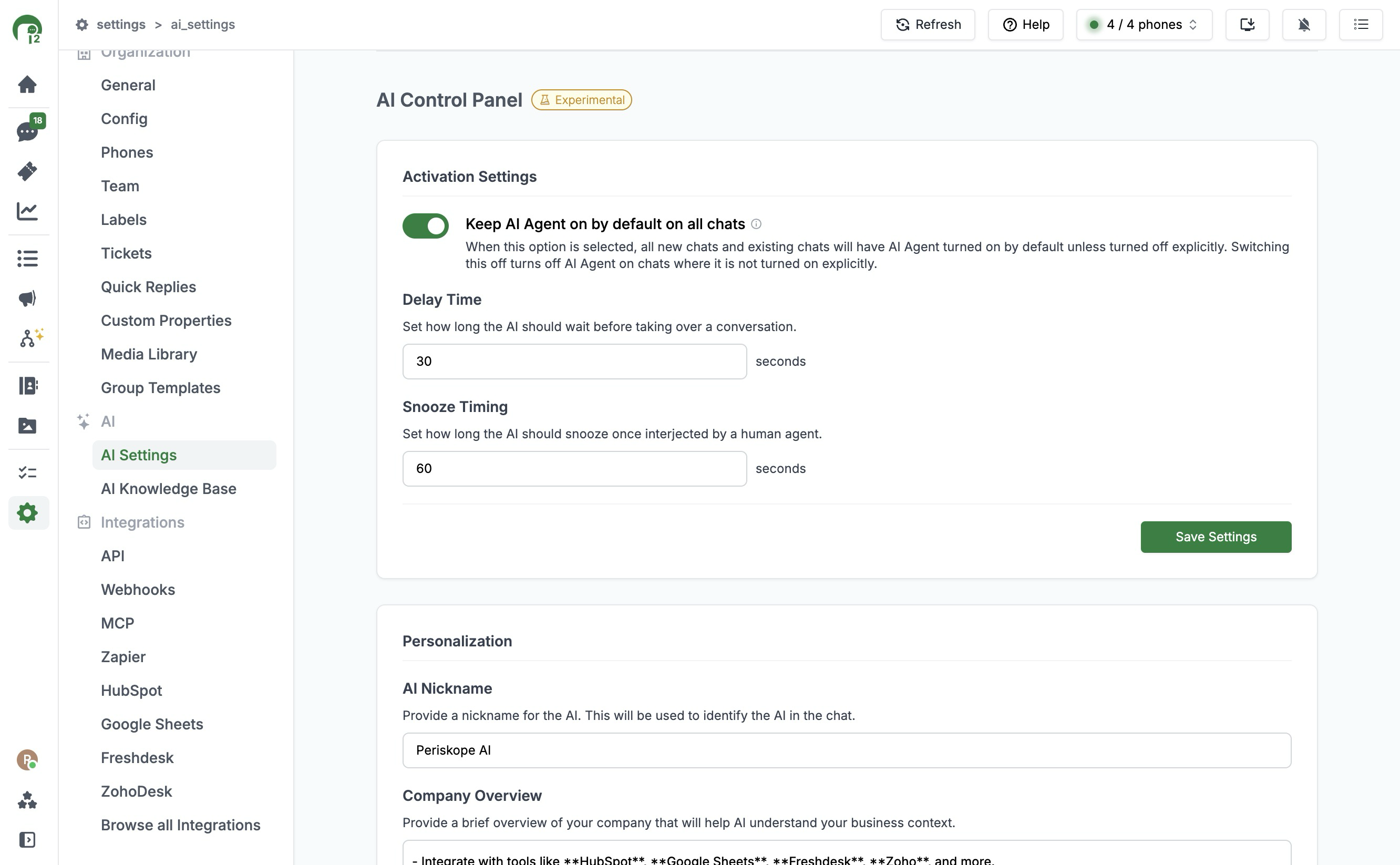Open media library image icon

click(27, 426)
